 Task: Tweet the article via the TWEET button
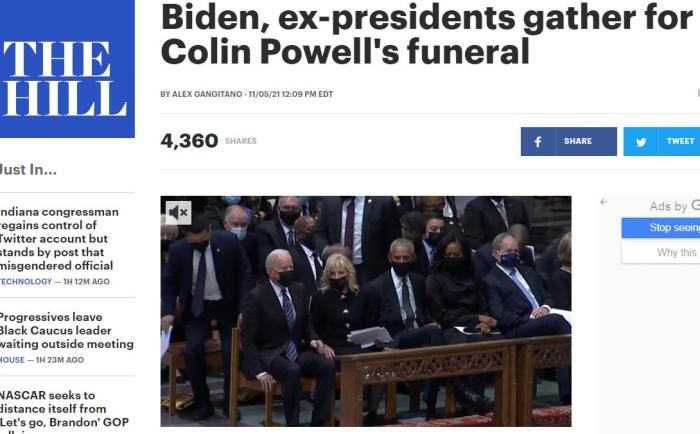[662, 142]
